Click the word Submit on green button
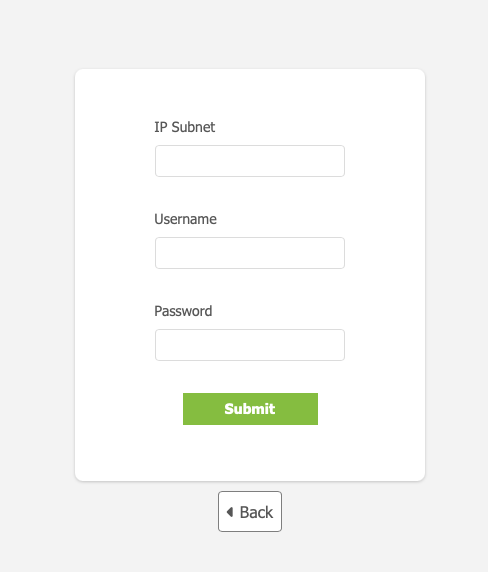The height and width of the screenshot is (572, 488). click(x=250, y=409)
